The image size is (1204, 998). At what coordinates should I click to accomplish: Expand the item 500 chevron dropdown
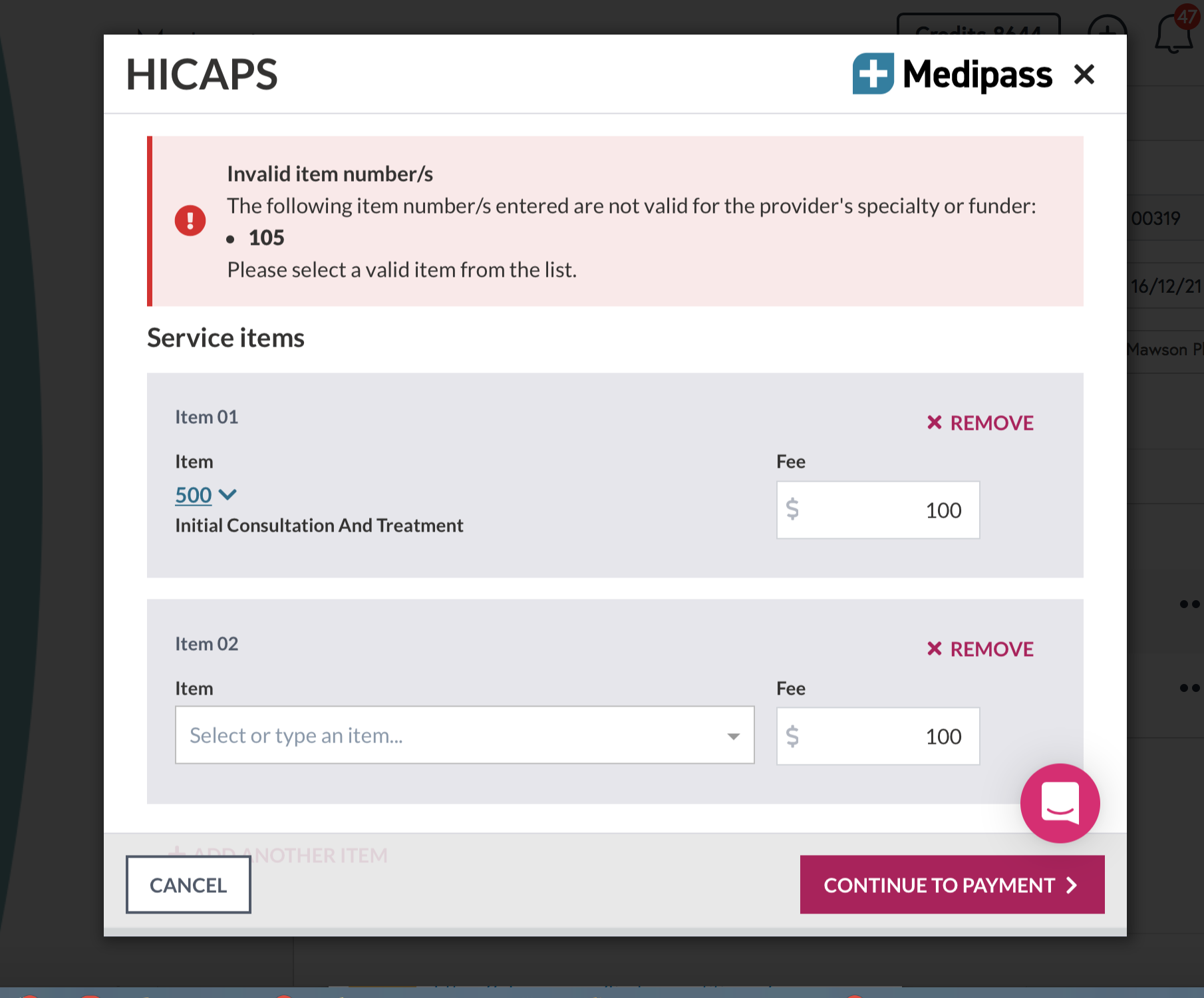(227, 494)
